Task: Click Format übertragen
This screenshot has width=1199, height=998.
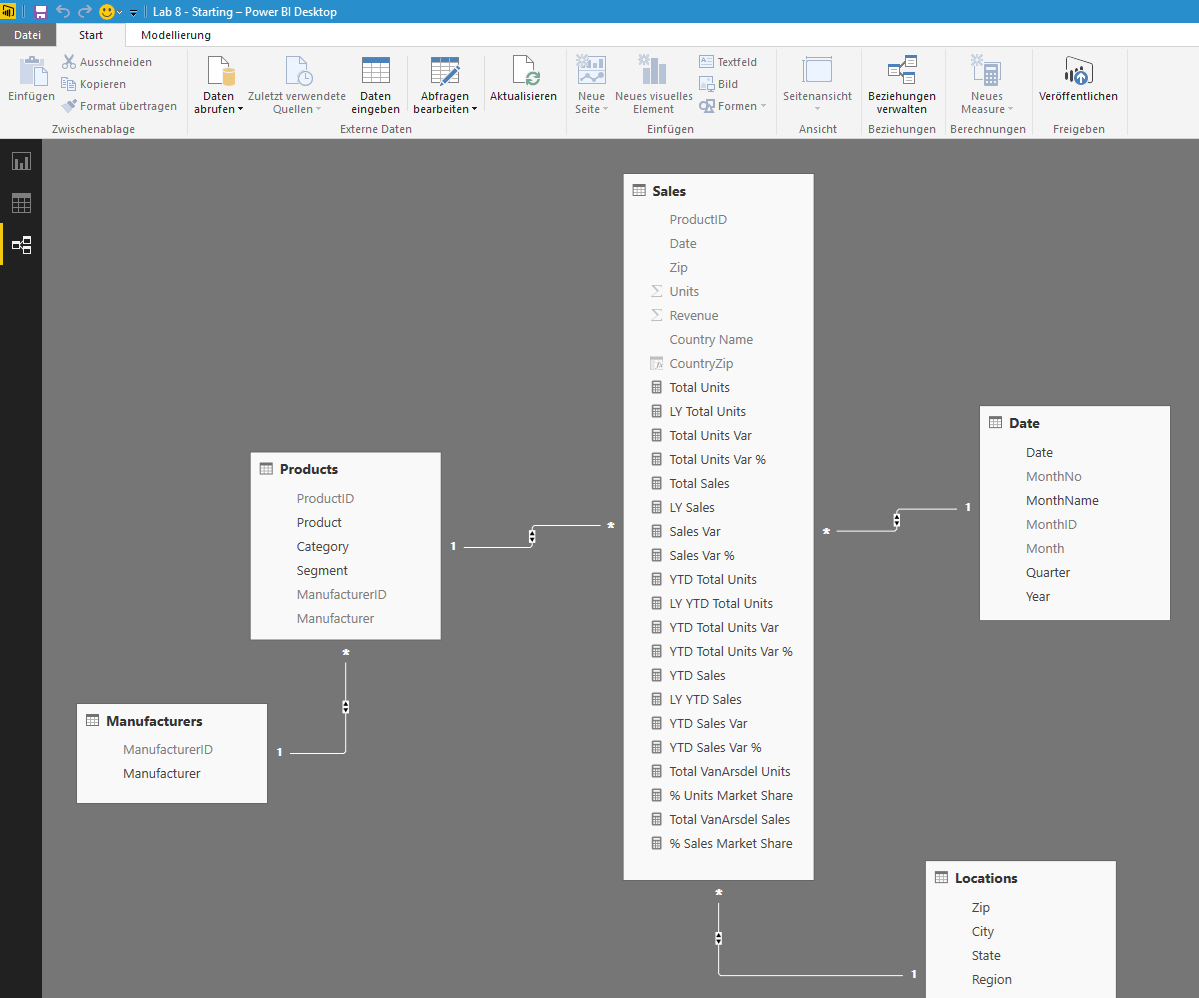Action: 119,106
